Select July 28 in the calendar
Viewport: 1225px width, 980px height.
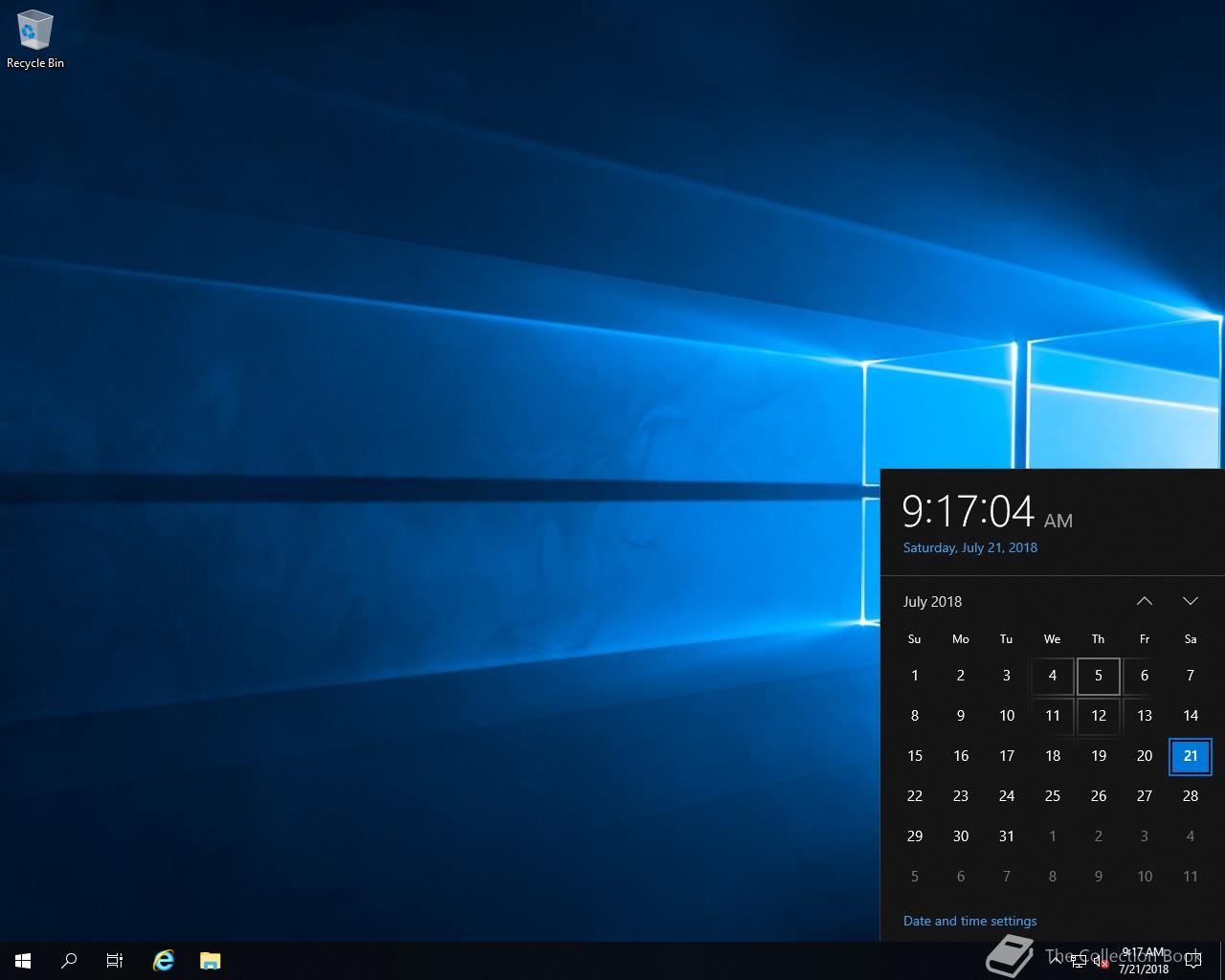(1191, 796)
